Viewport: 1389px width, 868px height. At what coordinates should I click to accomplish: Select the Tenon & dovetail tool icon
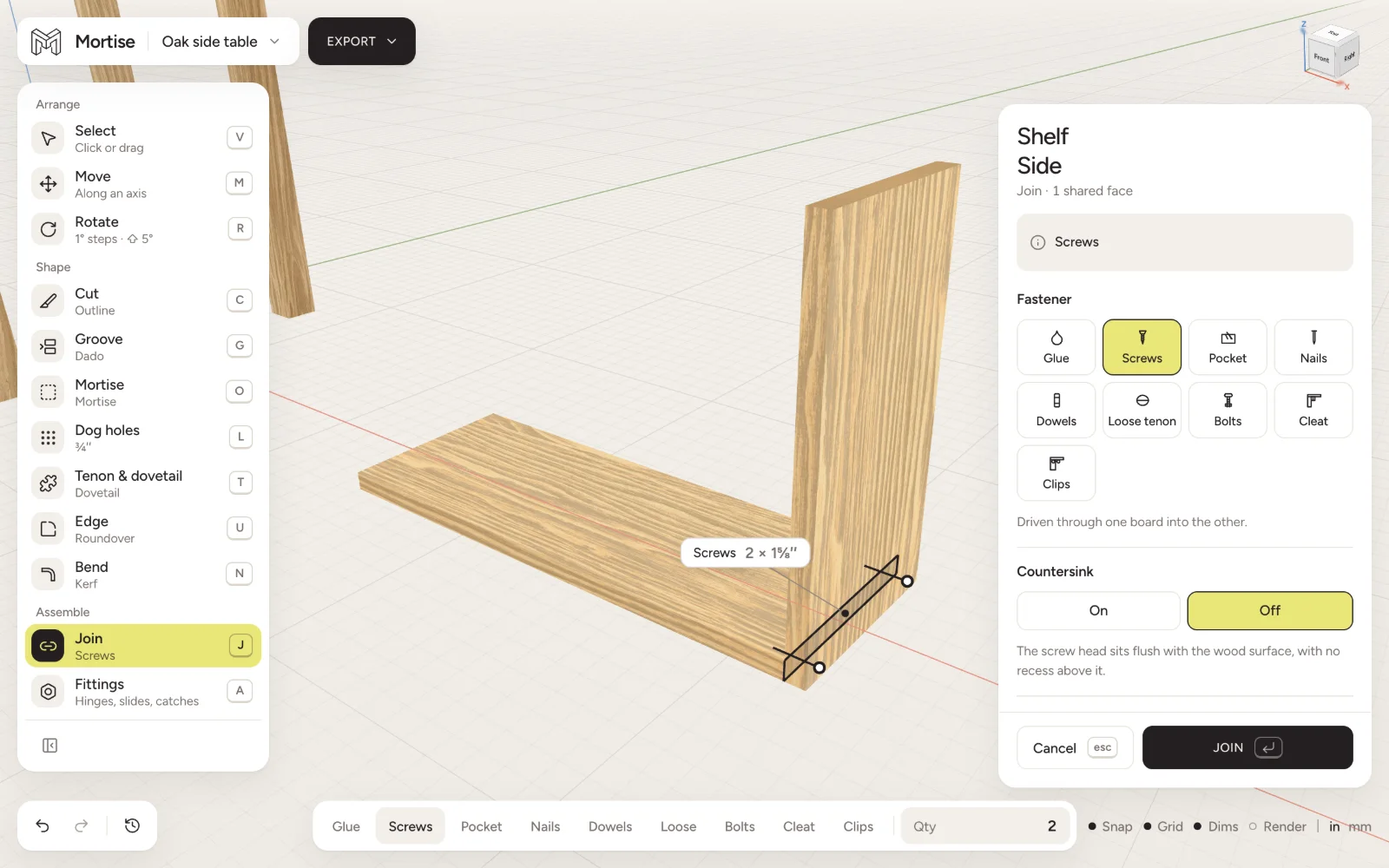[x=49, y=483]
